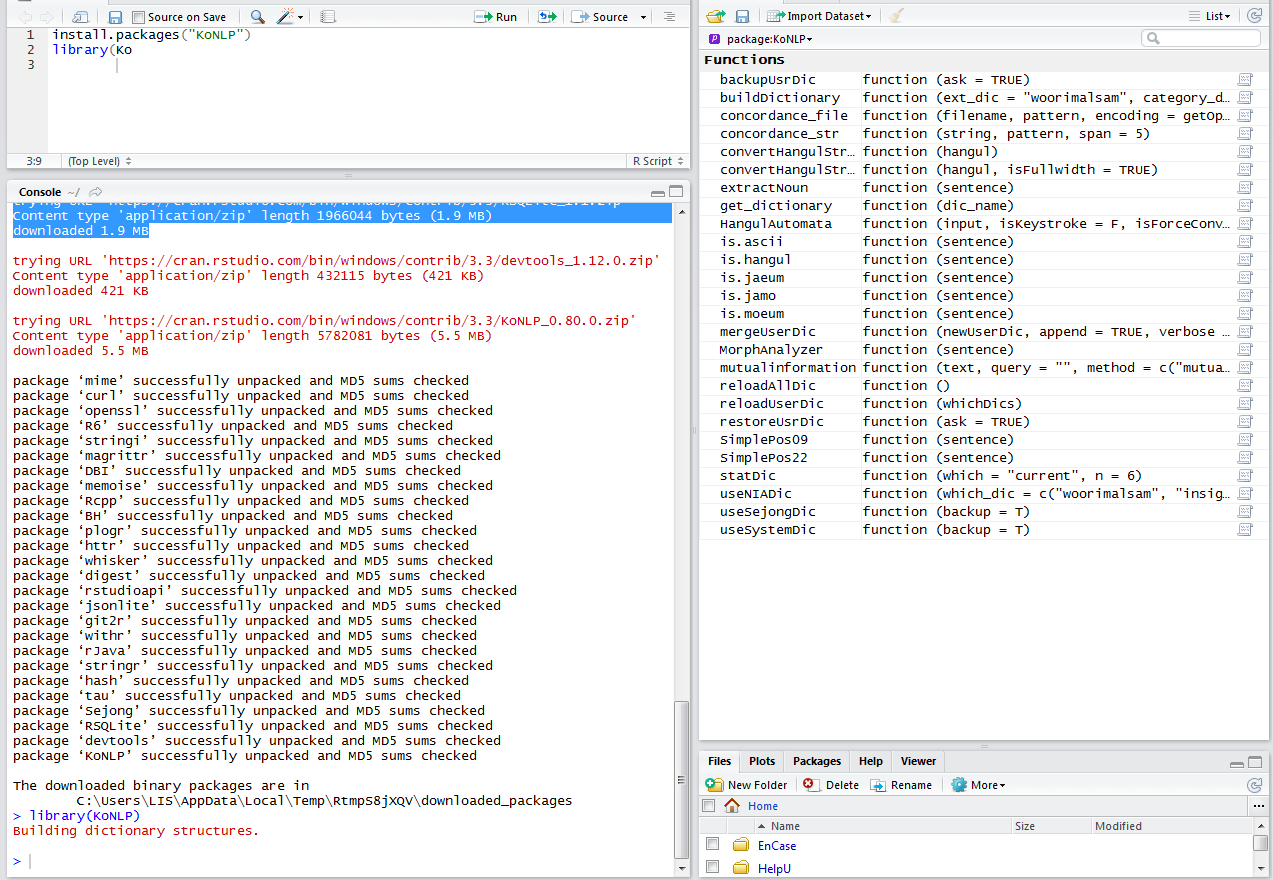Click the save script floppy disk icon
This screenshot has height=880, width=1273.
coord(115,17)
